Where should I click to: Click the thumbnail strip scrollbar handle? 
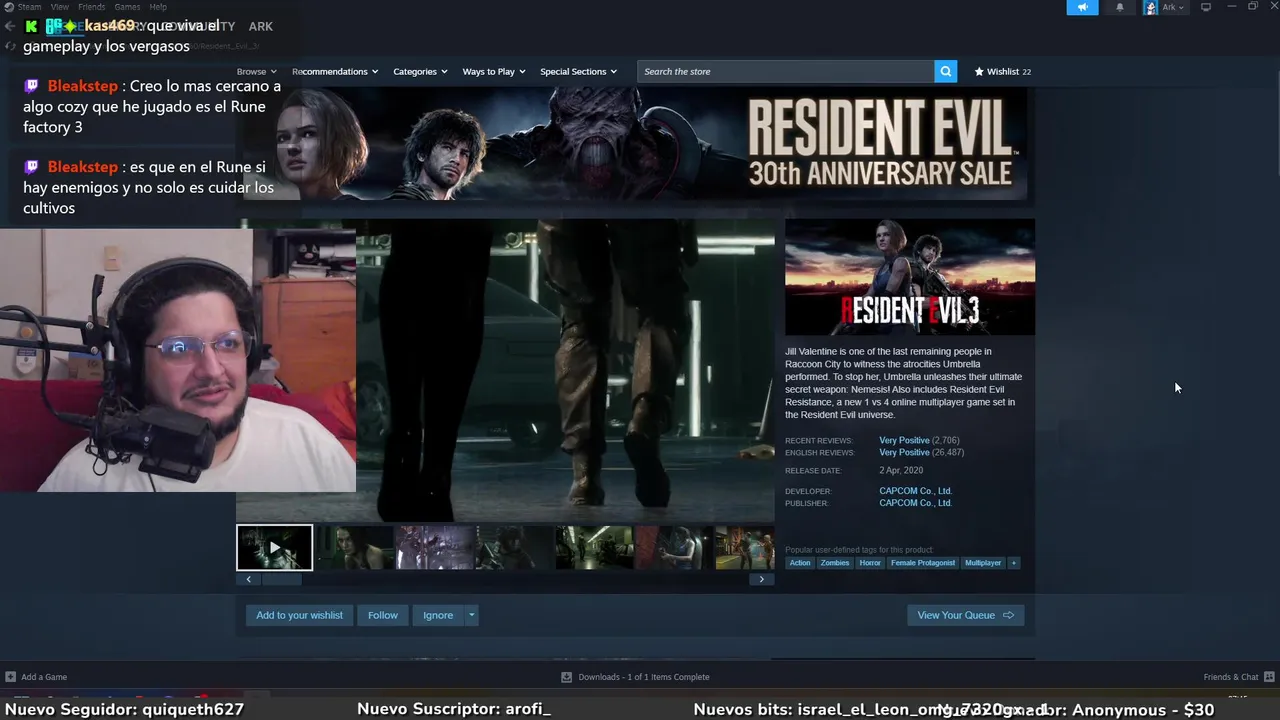(280, 579)
